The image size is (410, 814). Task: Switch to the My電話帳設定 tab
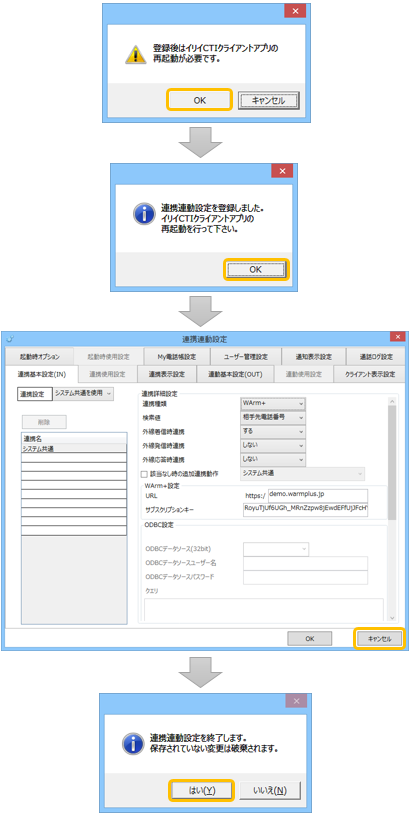pos(177,357)
